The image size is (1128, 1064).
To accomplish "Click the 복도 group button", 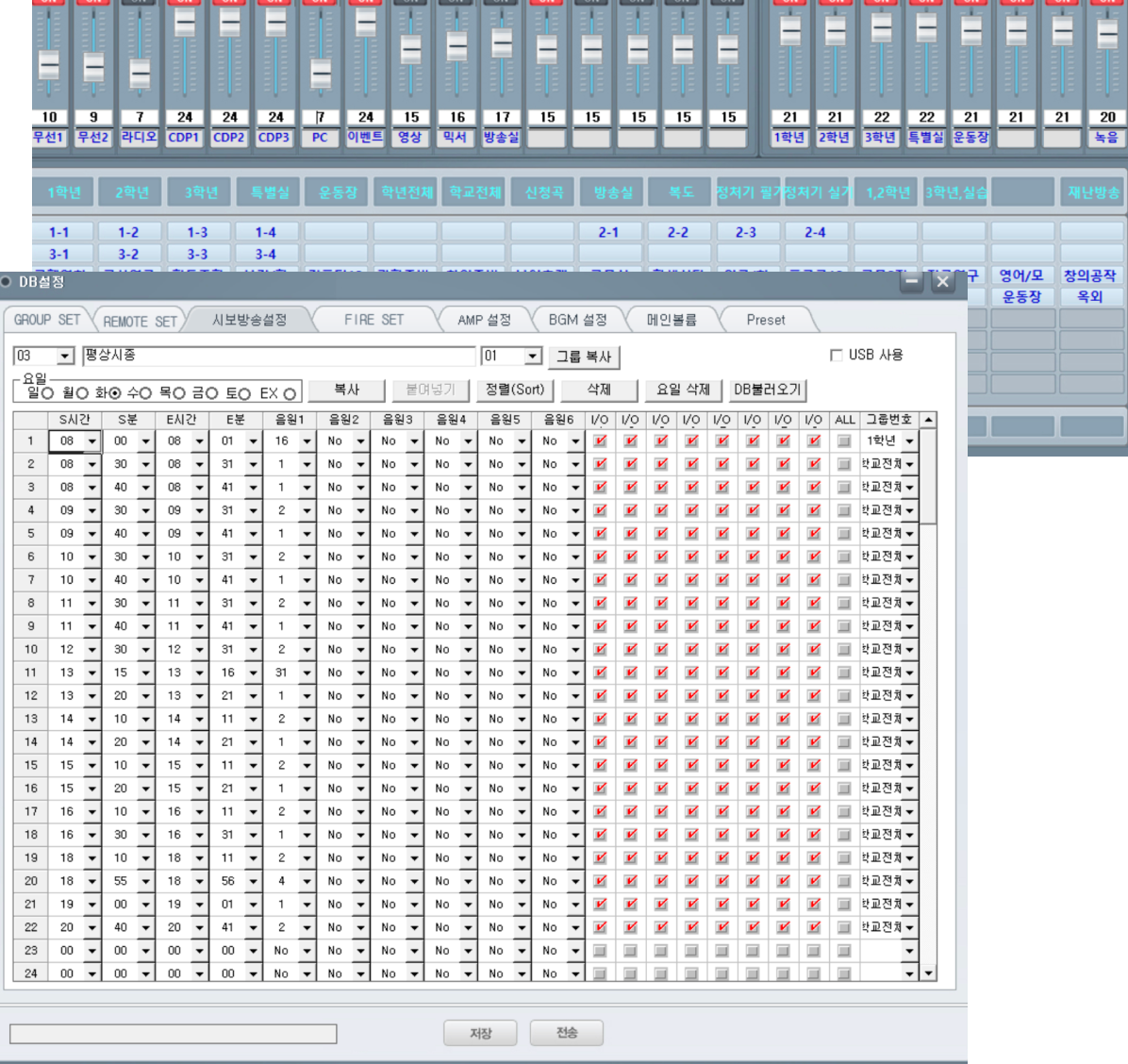I will [681, 192].
